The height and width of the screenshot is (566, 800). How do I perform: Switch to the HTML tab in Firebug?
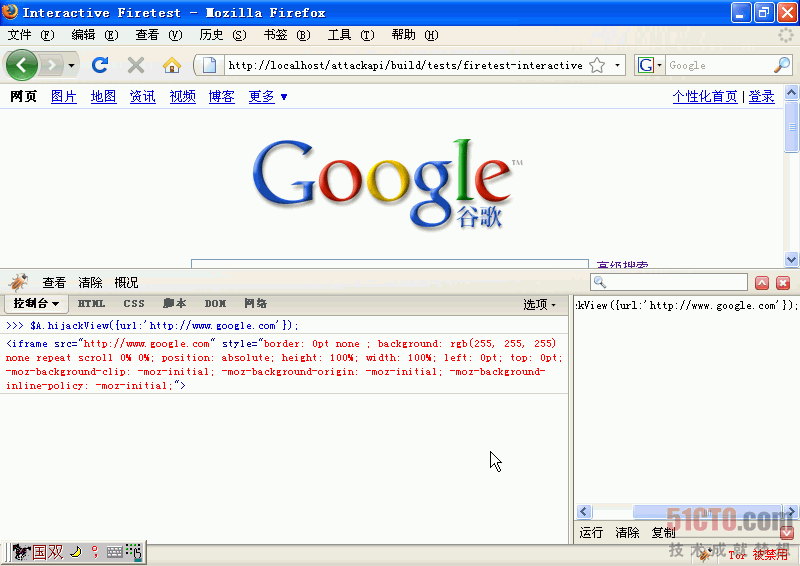(91, 304)
